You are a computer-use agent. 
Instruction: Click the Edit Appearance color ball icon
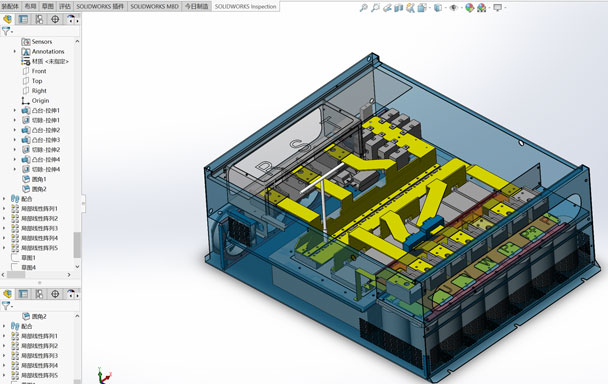click(469, 7)
